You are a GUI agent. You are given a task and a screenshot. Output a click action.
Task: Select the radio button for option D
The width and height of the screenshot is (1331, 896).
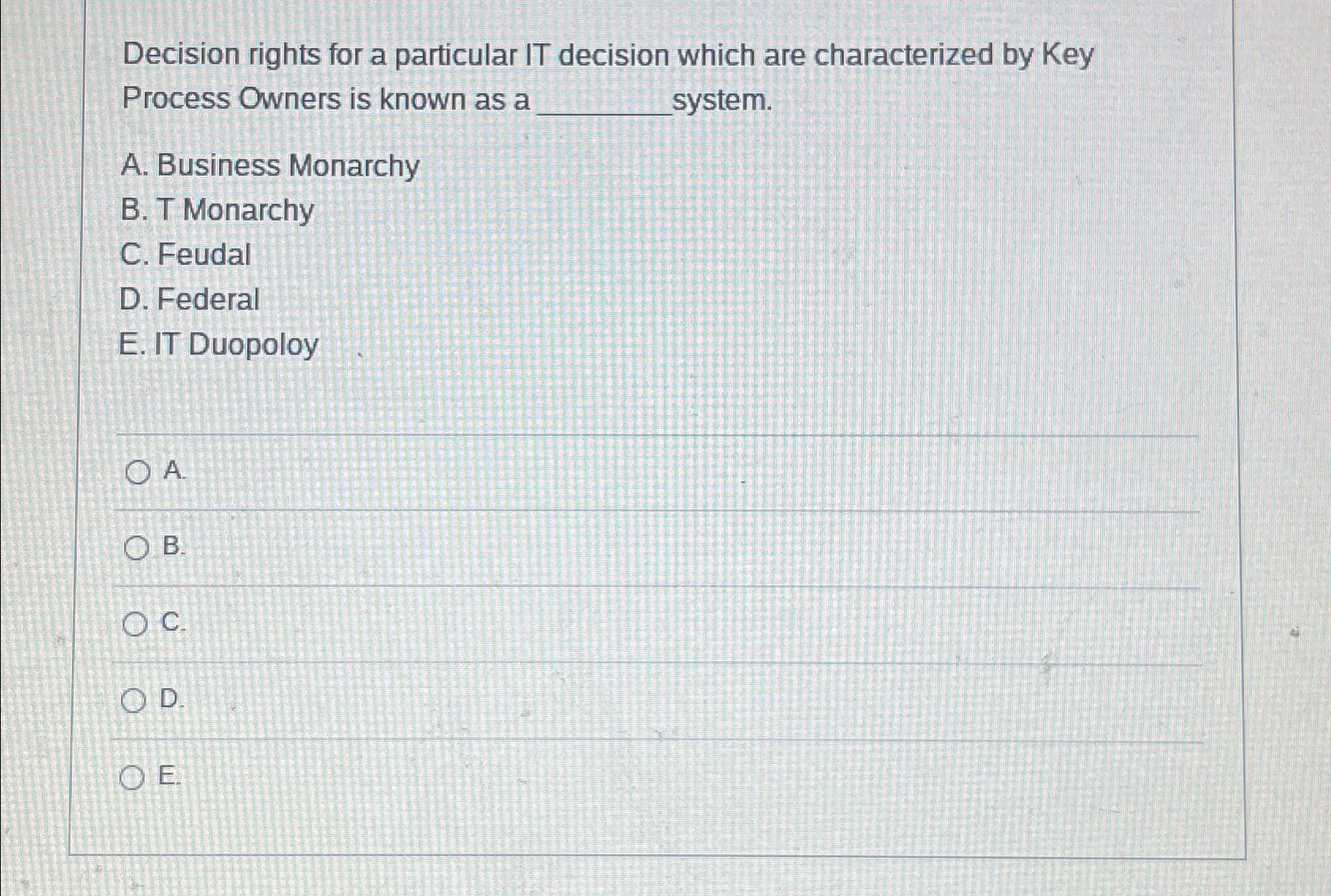click(135, 701)
